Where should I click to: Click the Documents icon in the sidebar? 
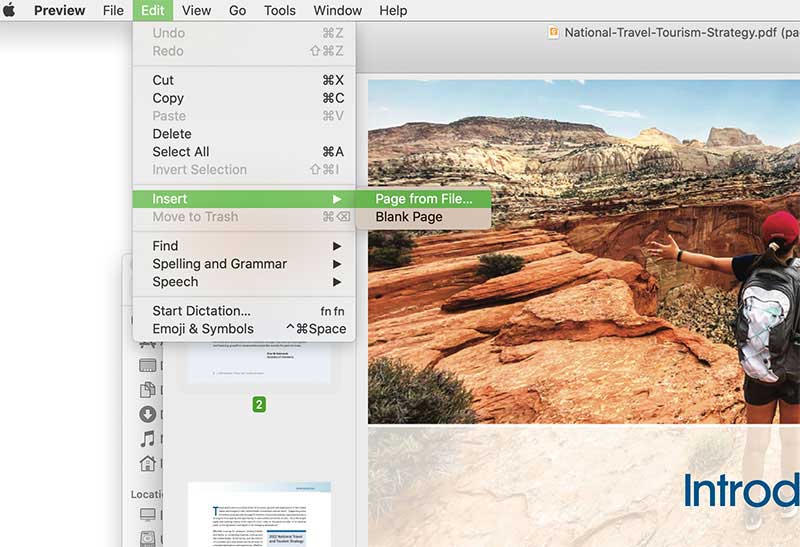pyautogui.click(x=148, y=390)
